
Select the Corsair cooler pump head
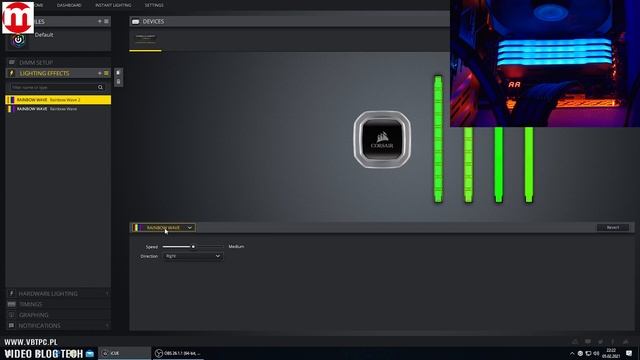coord(382,140)
